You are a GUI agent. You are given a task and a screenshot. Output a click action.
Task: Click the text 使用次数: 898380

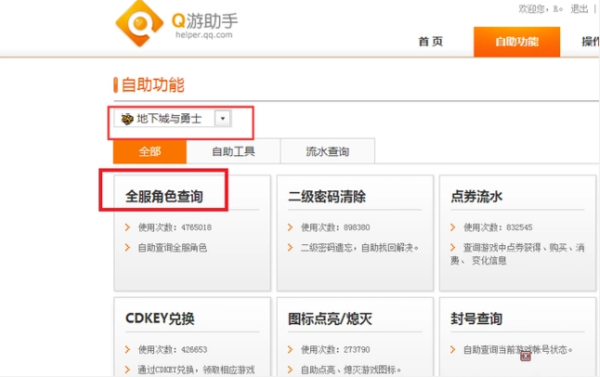335,227
